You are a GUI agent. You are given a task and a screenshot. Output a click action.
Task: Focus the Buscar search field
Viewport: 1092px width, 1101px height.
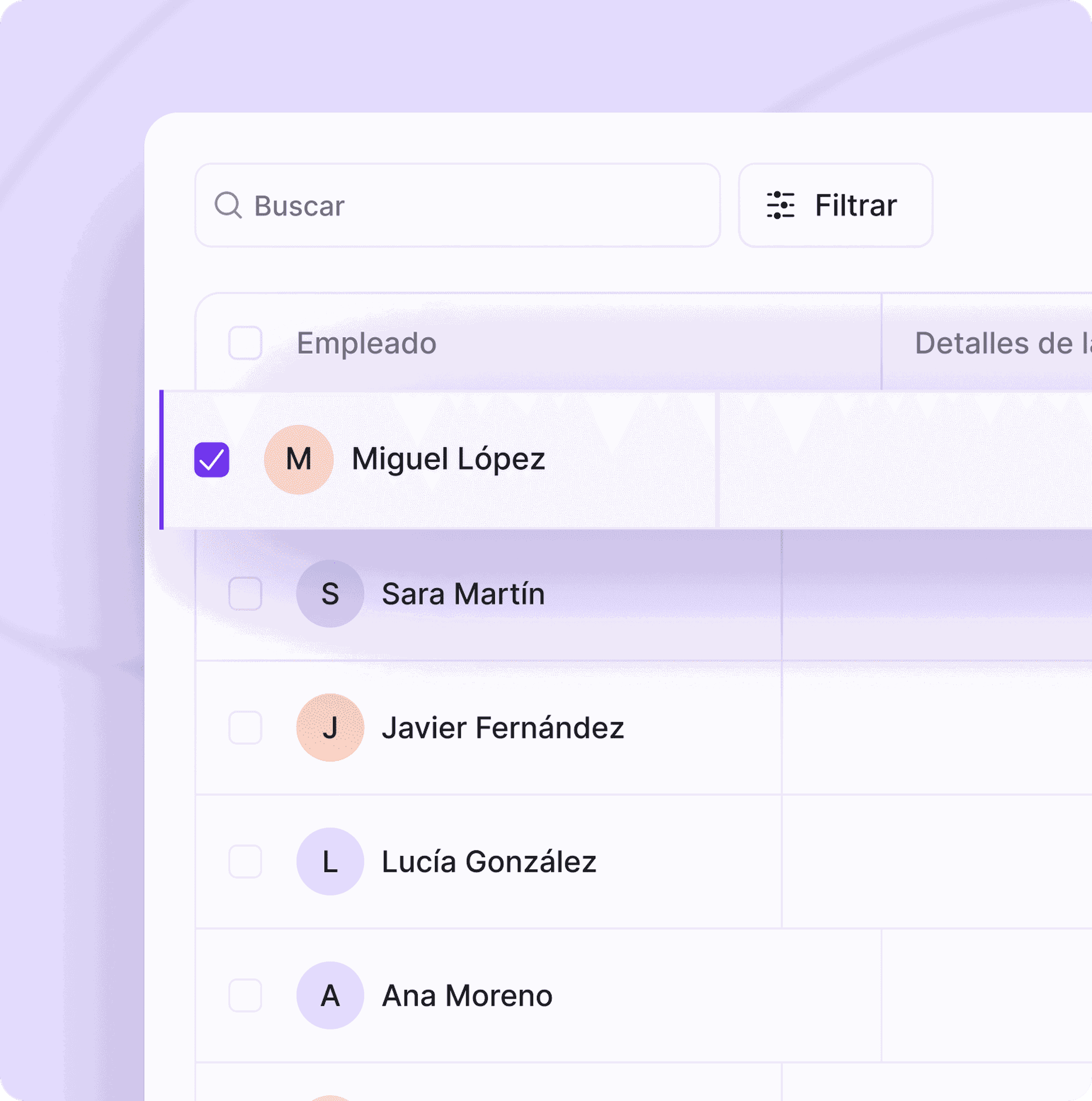pyautogui.click(x=457, y=205)
